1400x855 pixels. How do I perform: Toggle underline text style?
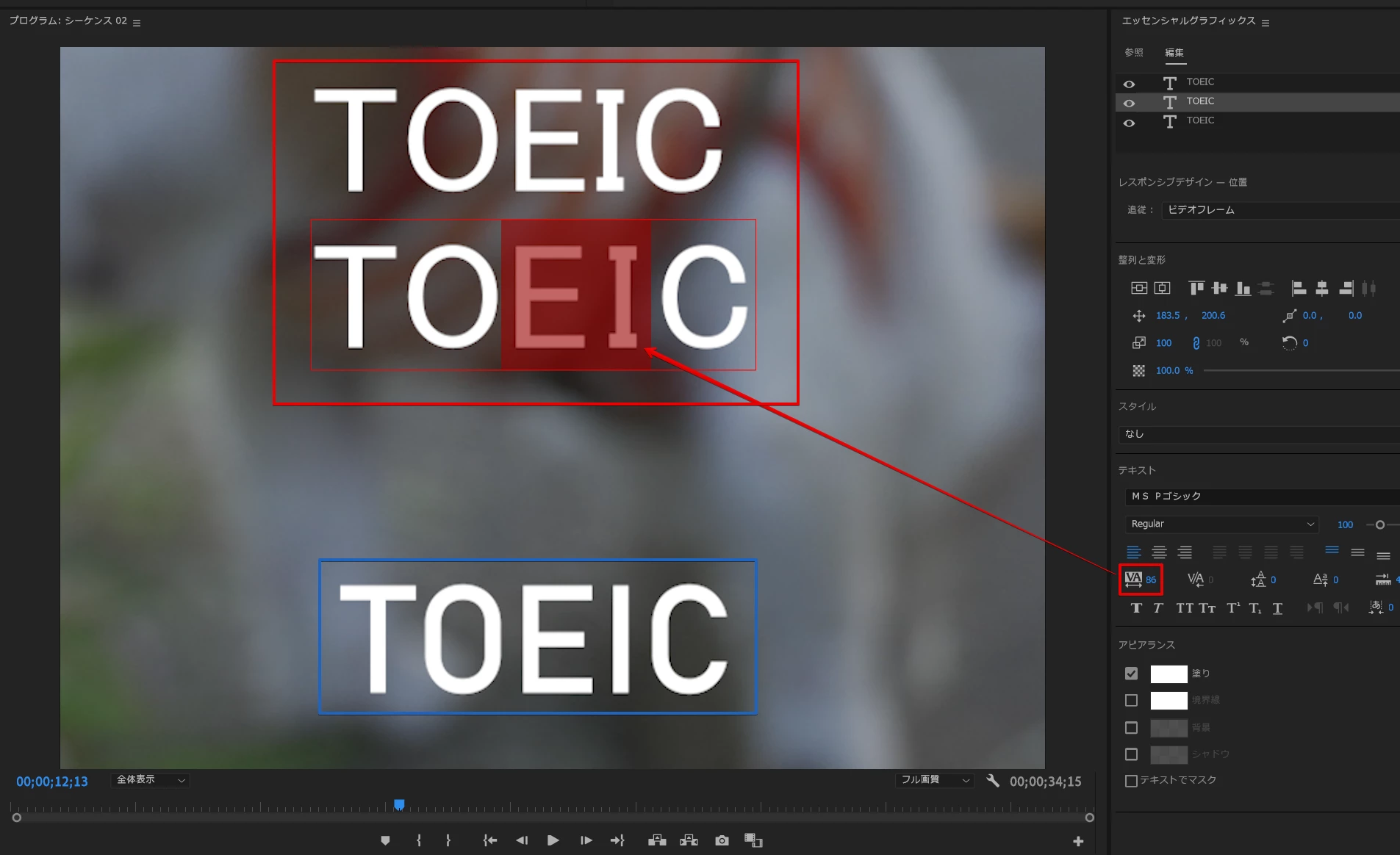(1277, 608)
